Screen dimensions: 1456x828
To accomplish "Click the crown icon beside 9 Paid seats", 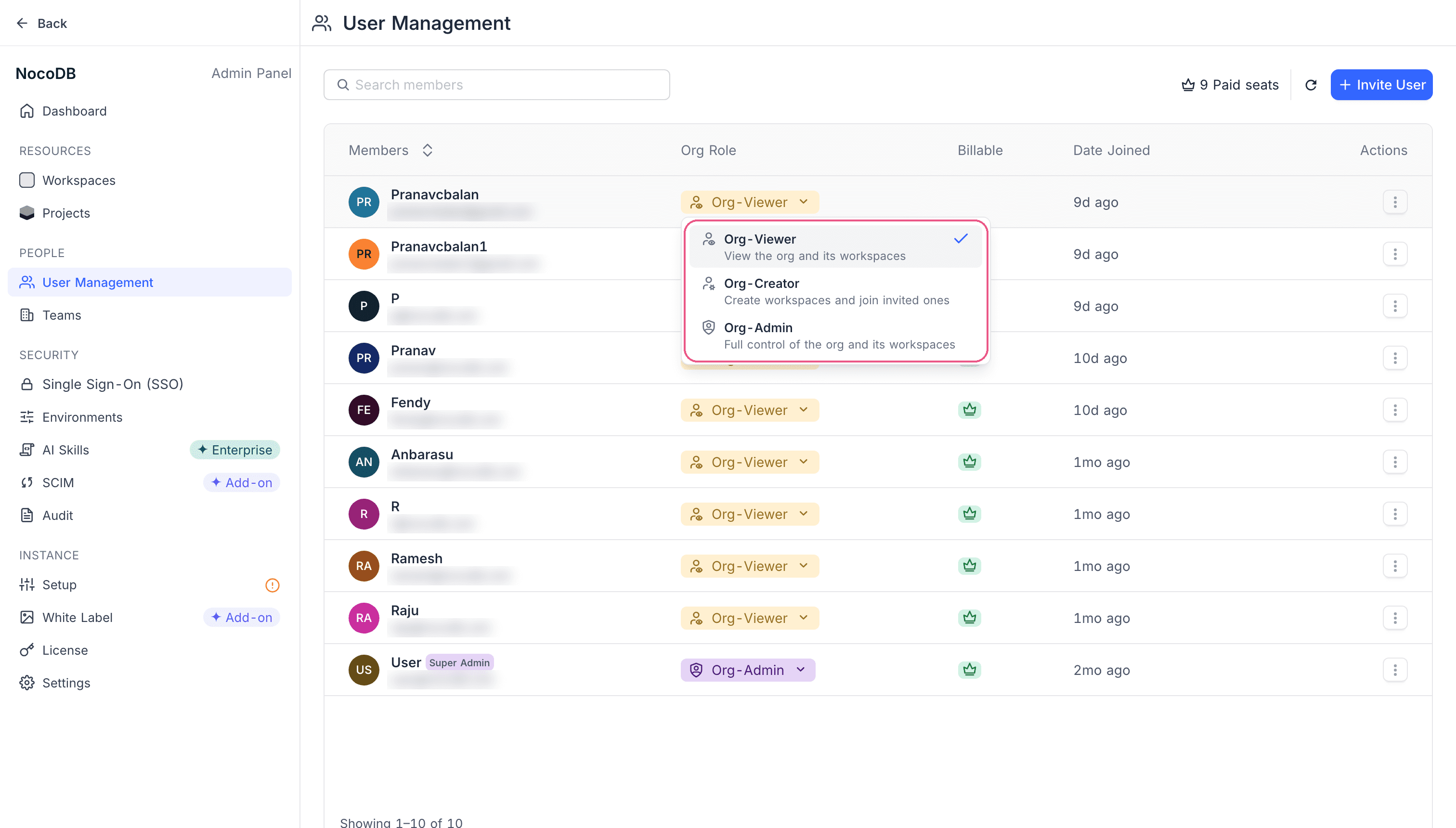I will pos(1187,85).
